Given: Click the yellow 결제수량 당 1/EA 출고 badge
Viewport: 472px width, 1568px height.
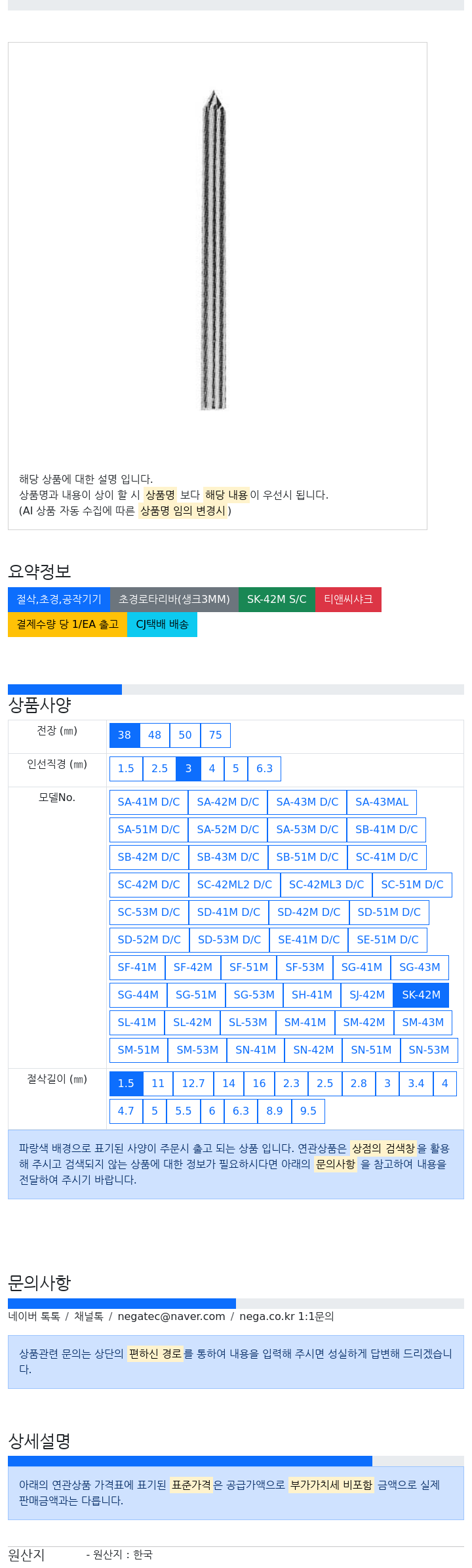Looking at the screenshot, I should tap(68, 624).
